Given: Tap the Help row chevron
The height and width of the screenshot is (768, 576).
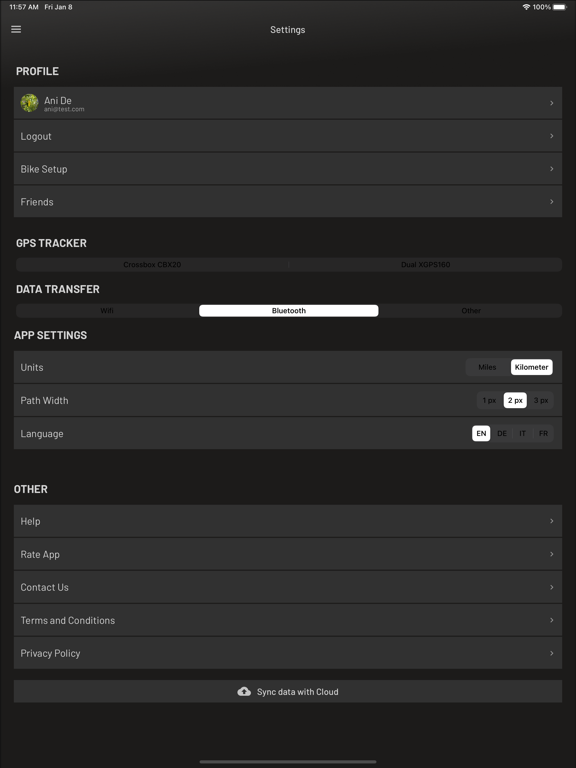Looking at the screenshot, I should point(552,521).
